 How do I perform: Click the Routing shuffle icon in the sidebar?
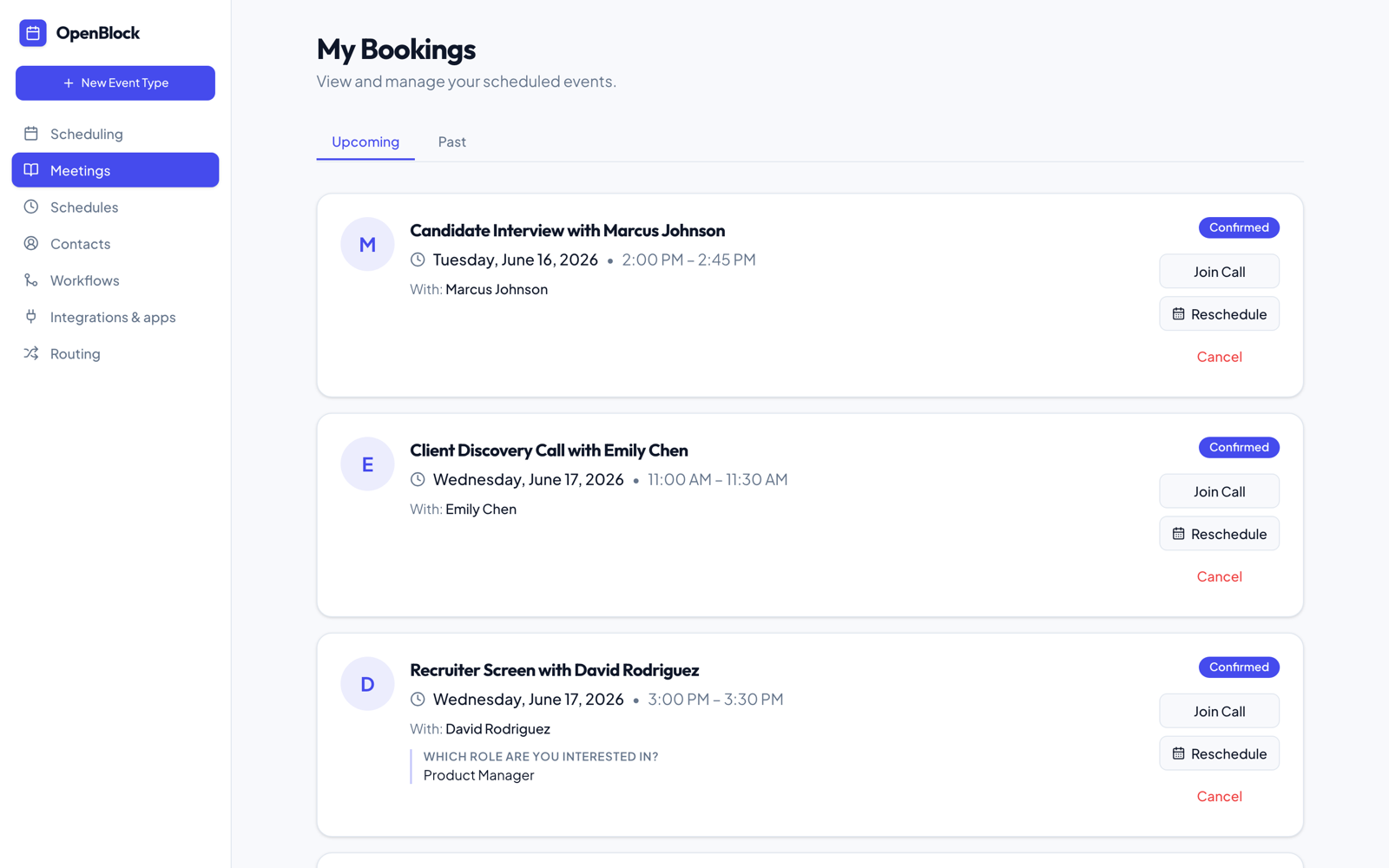(x=31, y=353)
